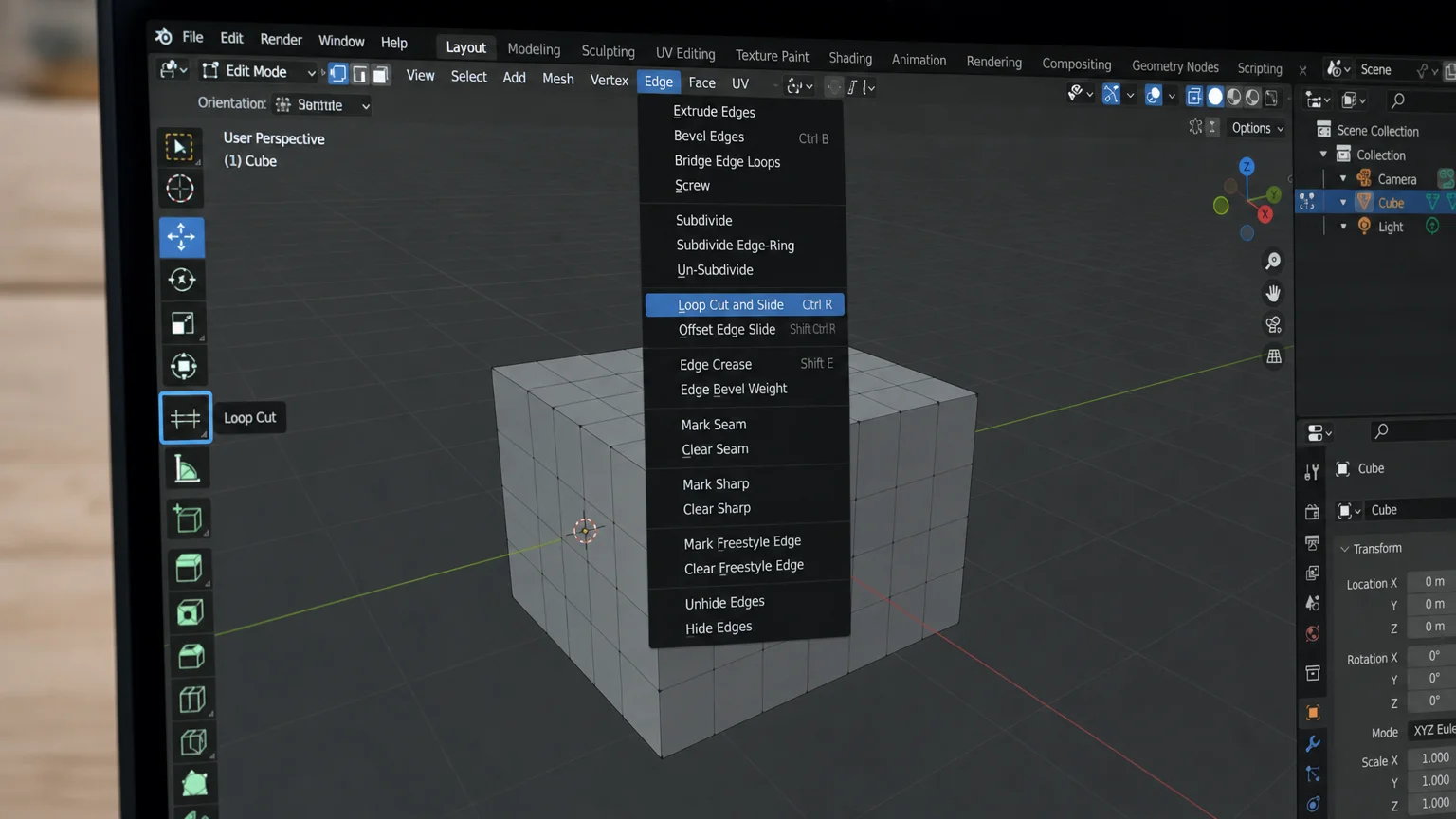This screenshot has height=819, width=1456.
Task: Toggle viewport gizmos
Action: pos(1111,94)
